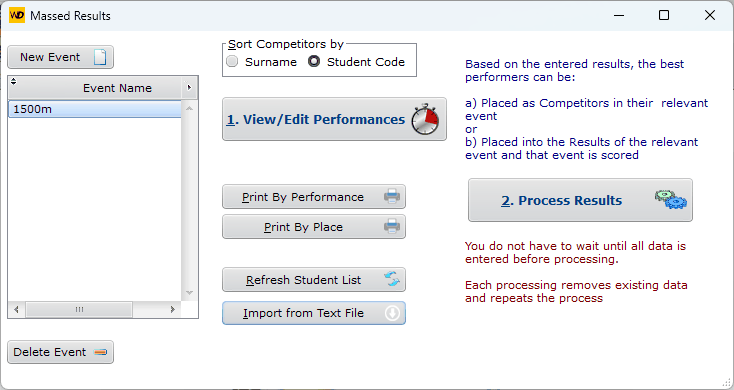The height and width of the screenshot is (390, 734).
Task: Click the horizontal scrollbar right arrow
Action: [x=173, y=309]
